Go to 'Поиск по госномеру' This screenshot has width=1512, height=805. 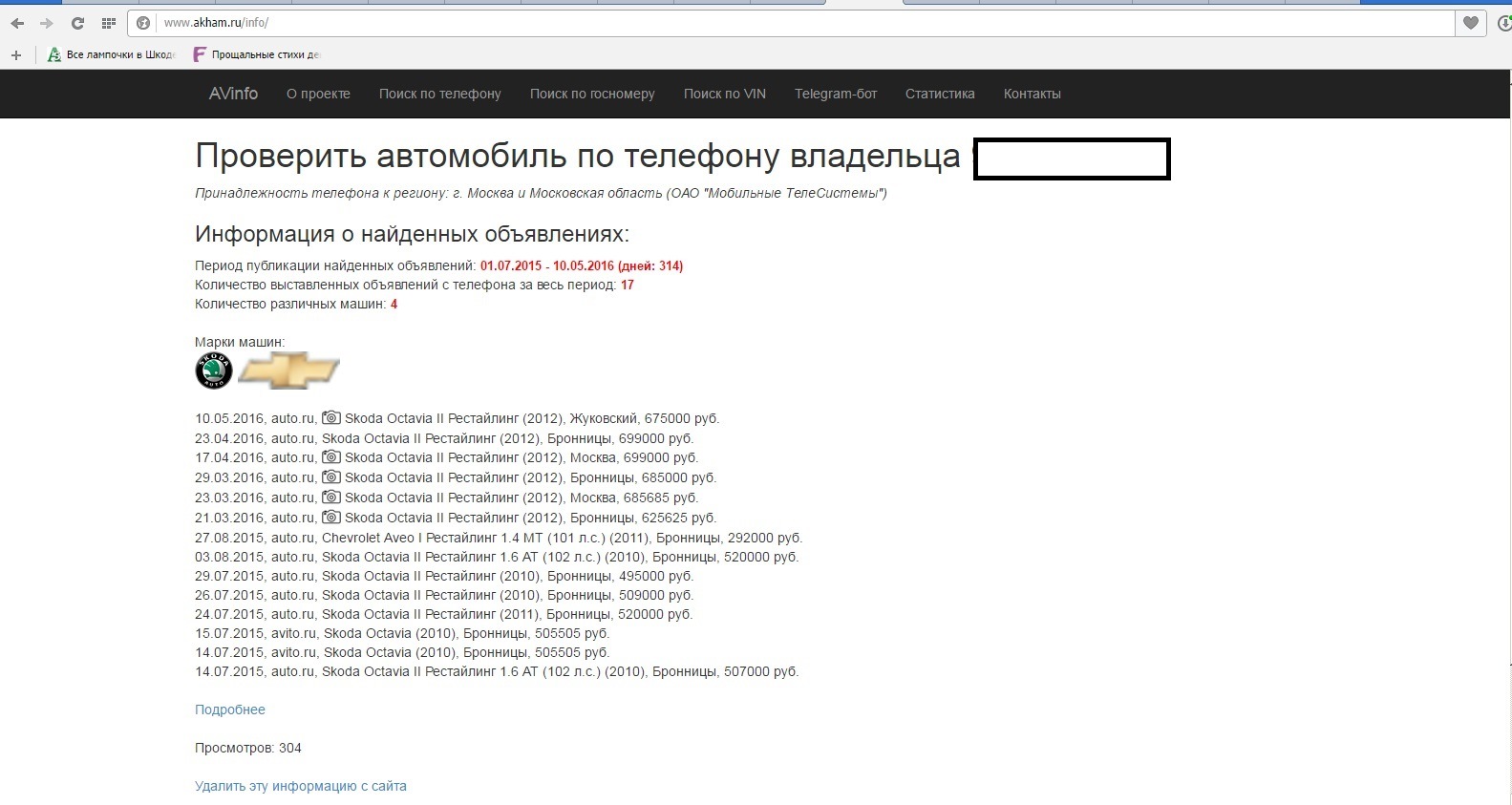point(592,94)
